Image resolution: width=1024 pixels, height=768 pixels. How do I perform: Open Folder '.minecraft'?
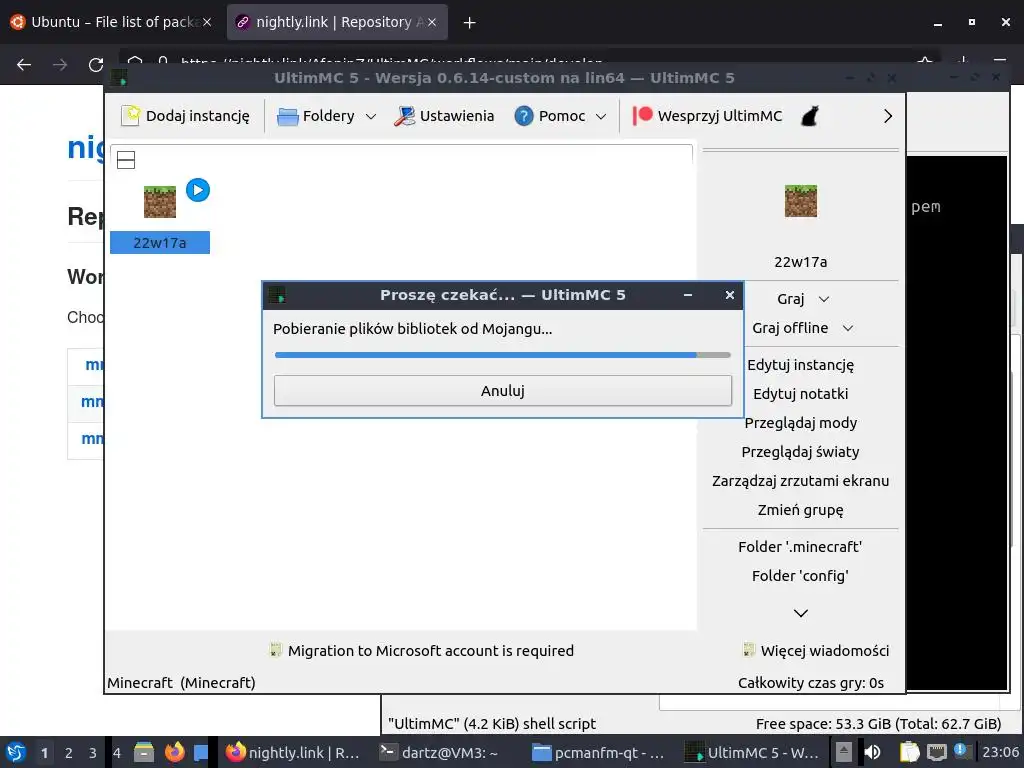click(801, 547)
